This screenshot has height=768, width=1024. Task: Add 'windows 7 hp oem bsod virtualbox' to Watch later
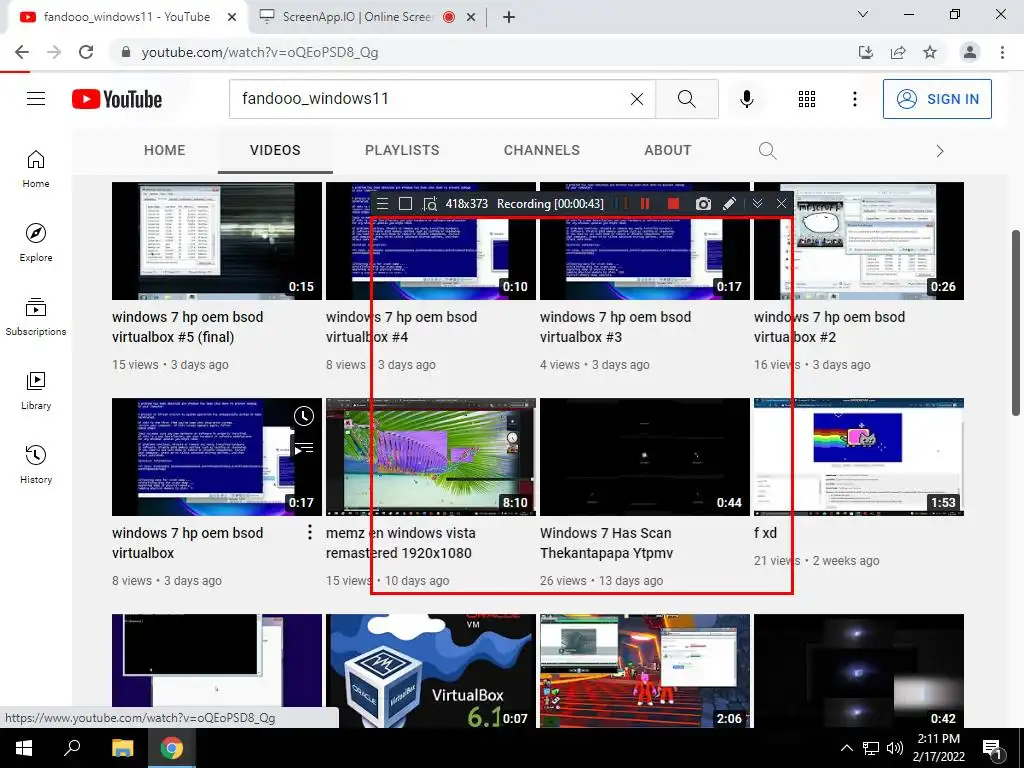click(x=304, y=416)
